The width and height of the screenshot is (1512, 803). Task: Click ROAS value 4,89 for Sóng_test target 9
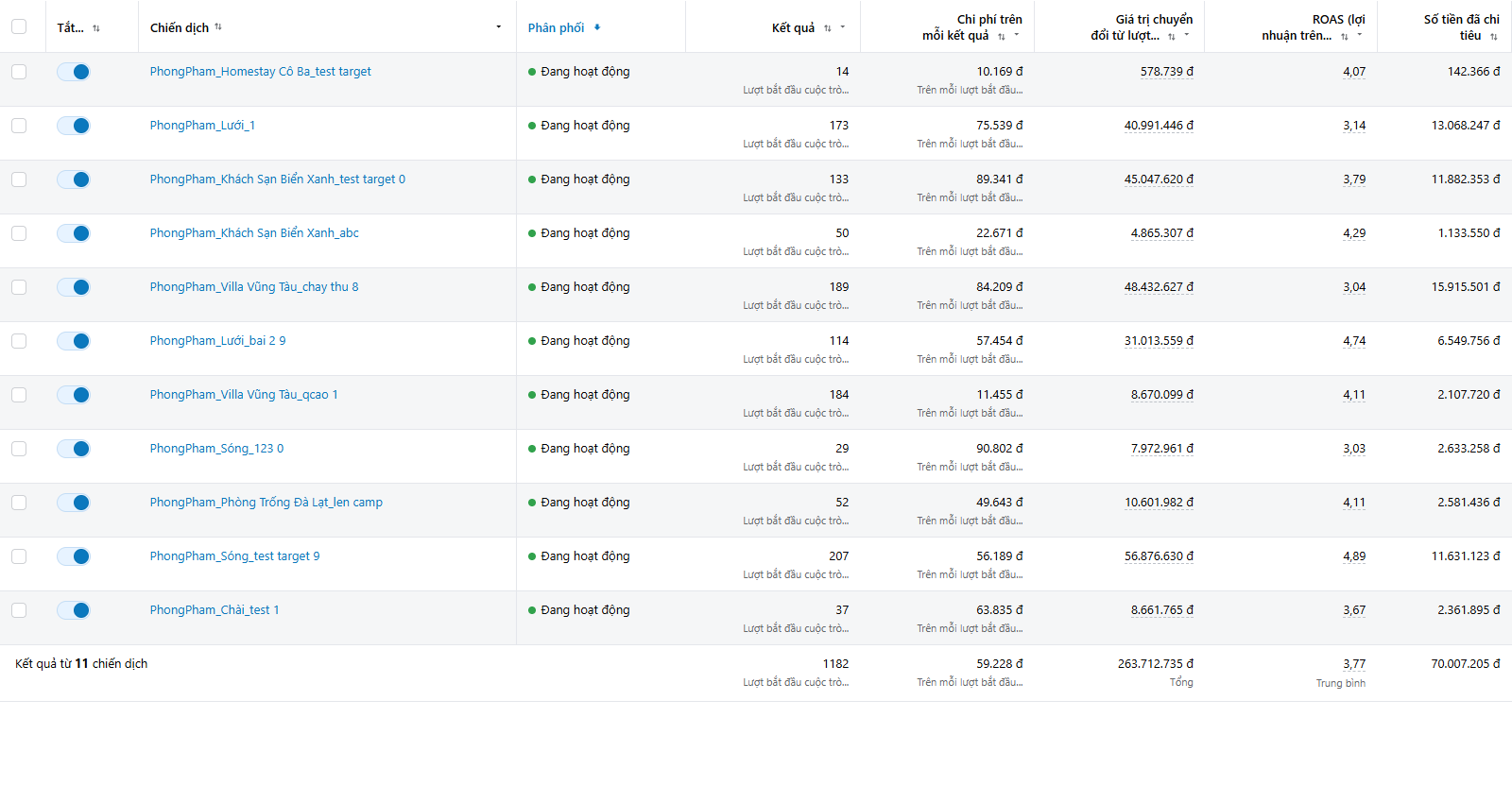1354,556
